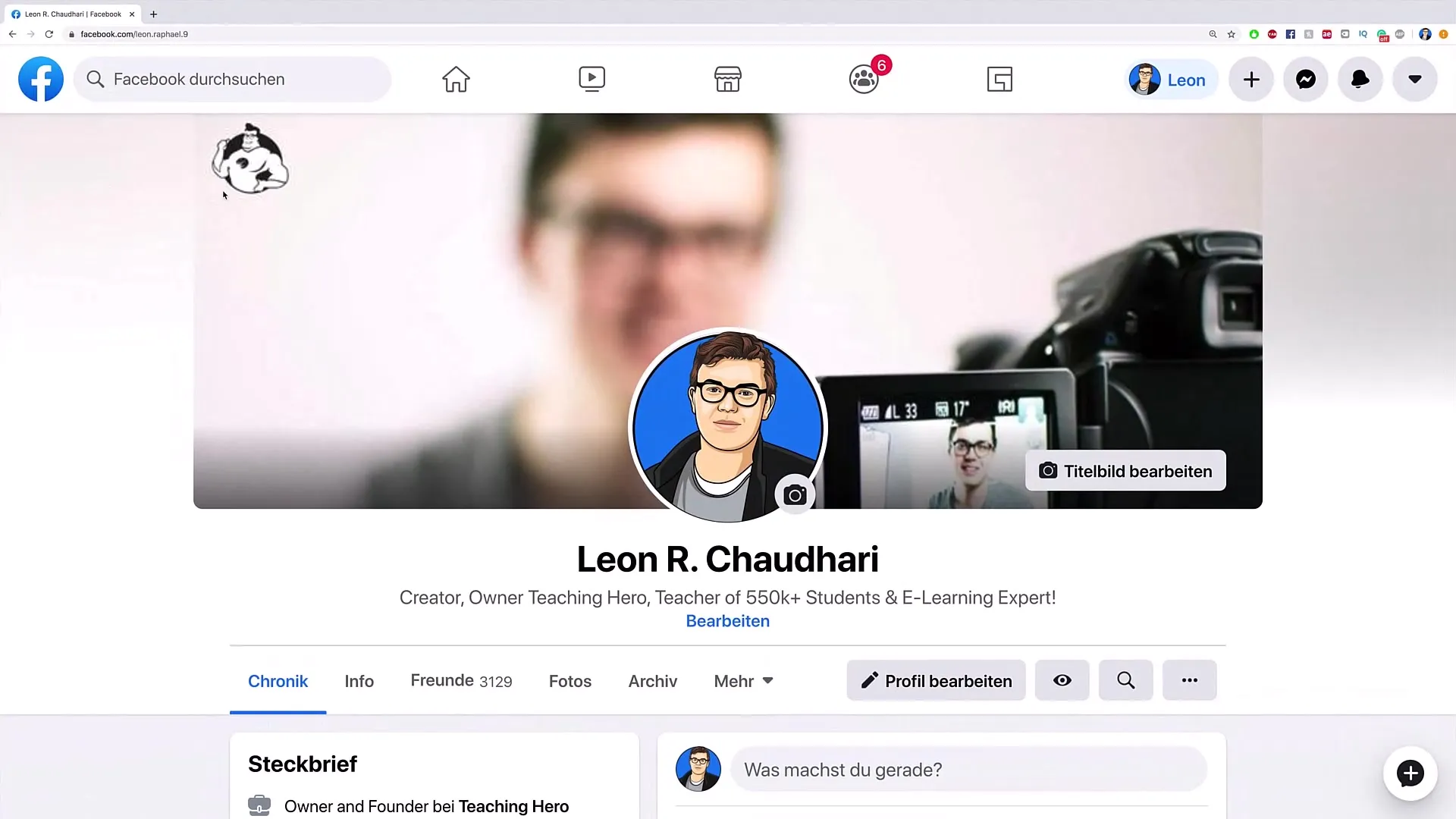The width and height of the screenshot is (1456, 819).
Task: Open the create new post plus icon
Action: tap(1251, 79)
